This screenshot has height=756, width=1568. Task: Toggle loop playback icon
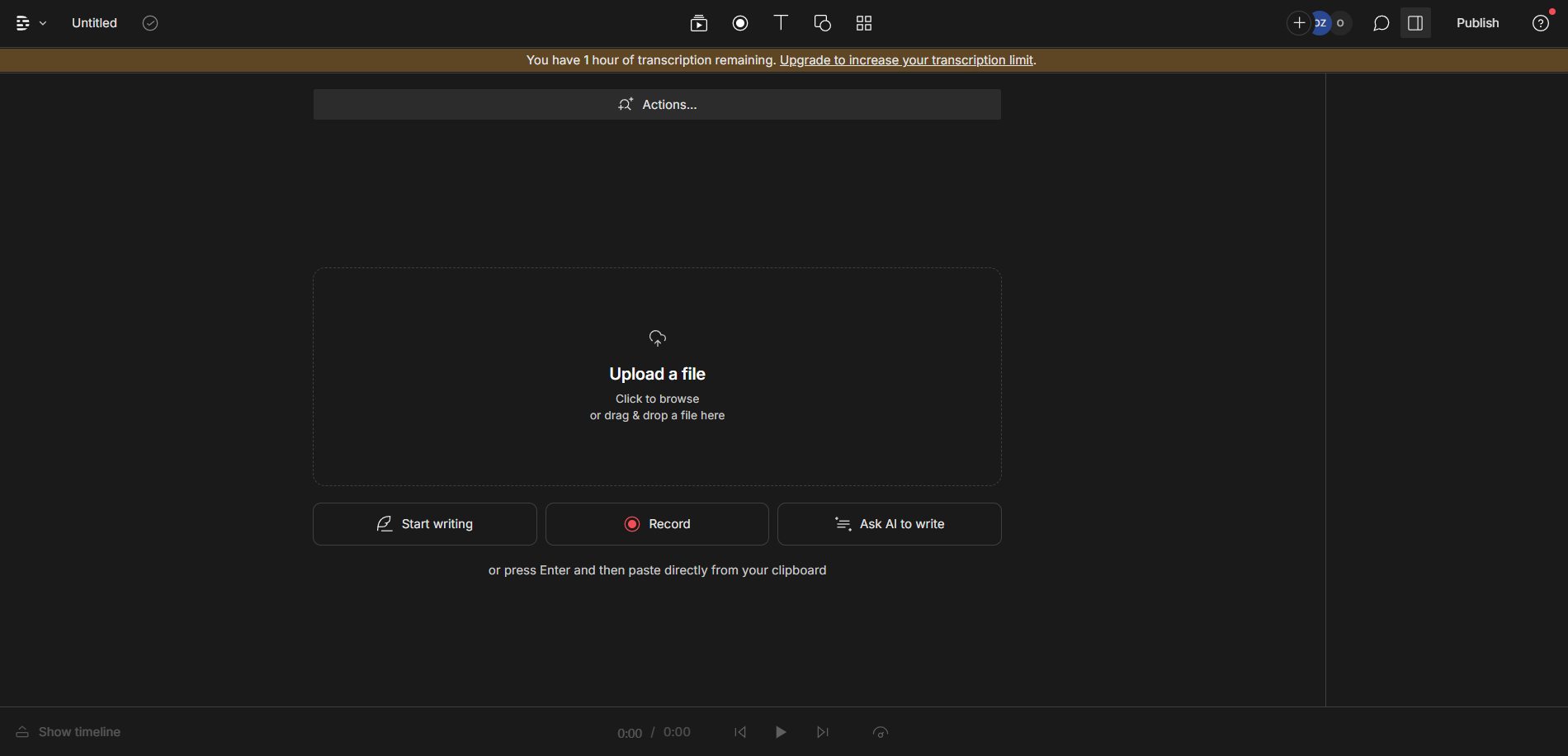point(881,732)
